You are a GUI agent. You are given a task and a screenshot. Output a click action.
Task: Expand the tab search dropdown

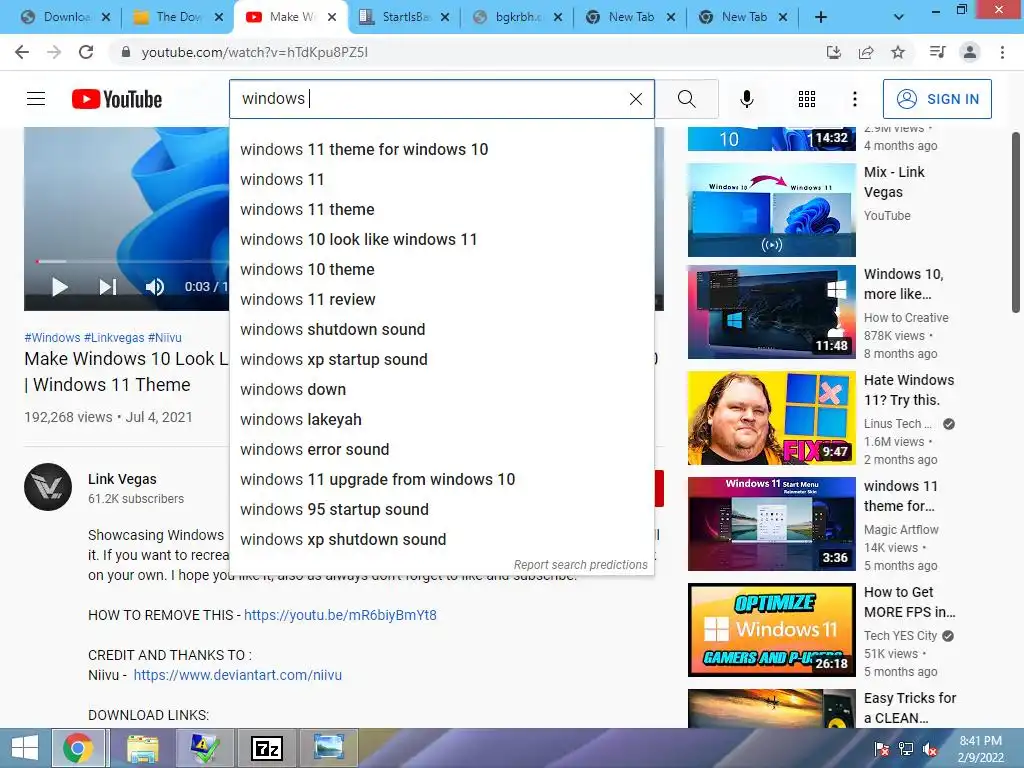(899, 17)
